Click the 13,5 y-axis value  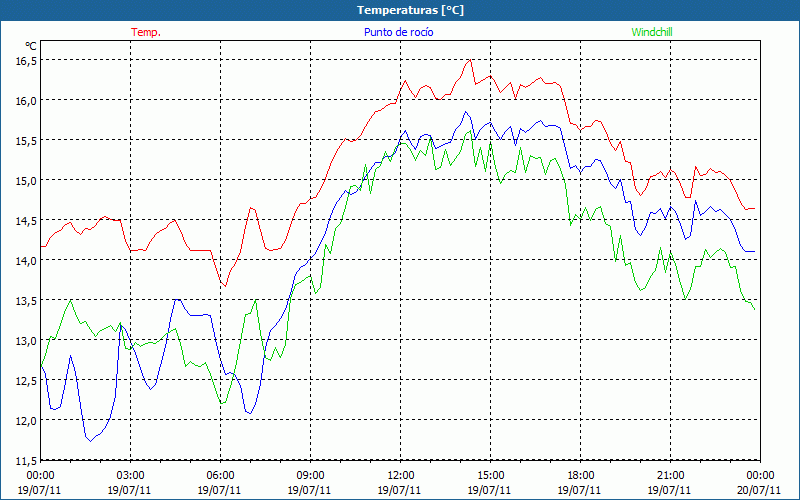[x=27, y=301]
